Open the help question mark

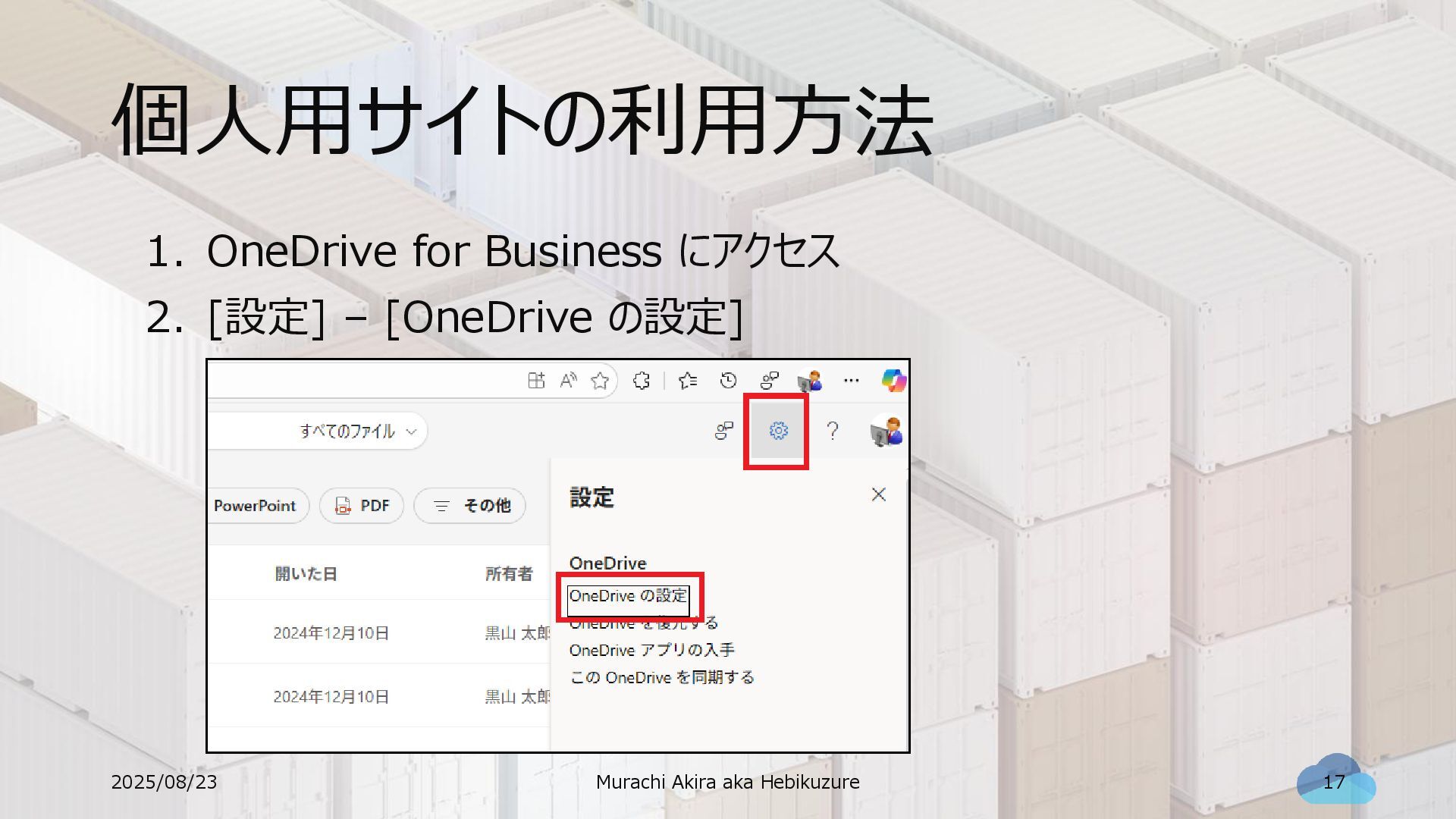point(832,431)
